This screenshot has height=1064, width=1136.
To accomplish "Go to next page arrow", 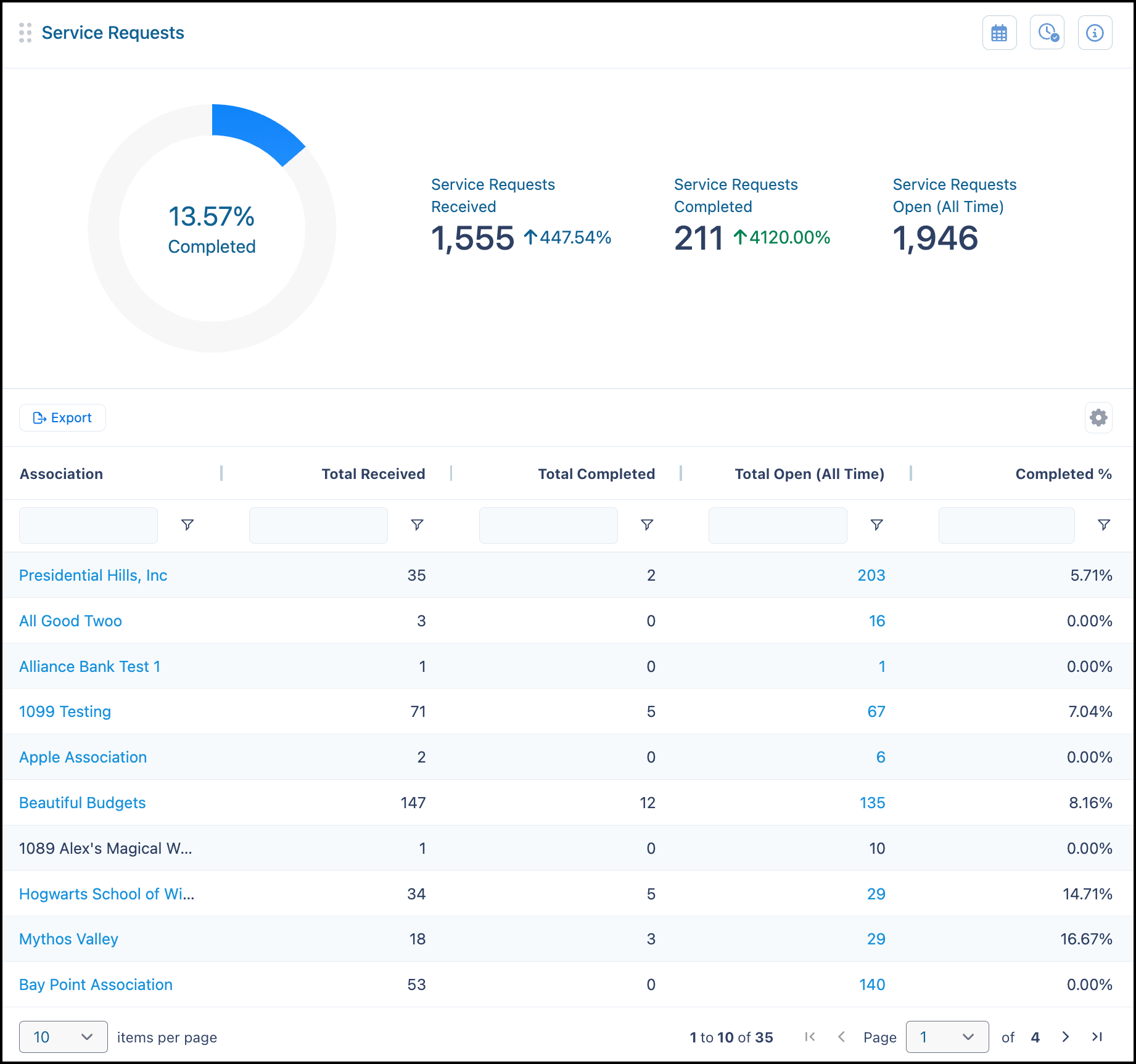I will click(1065, 1037).
